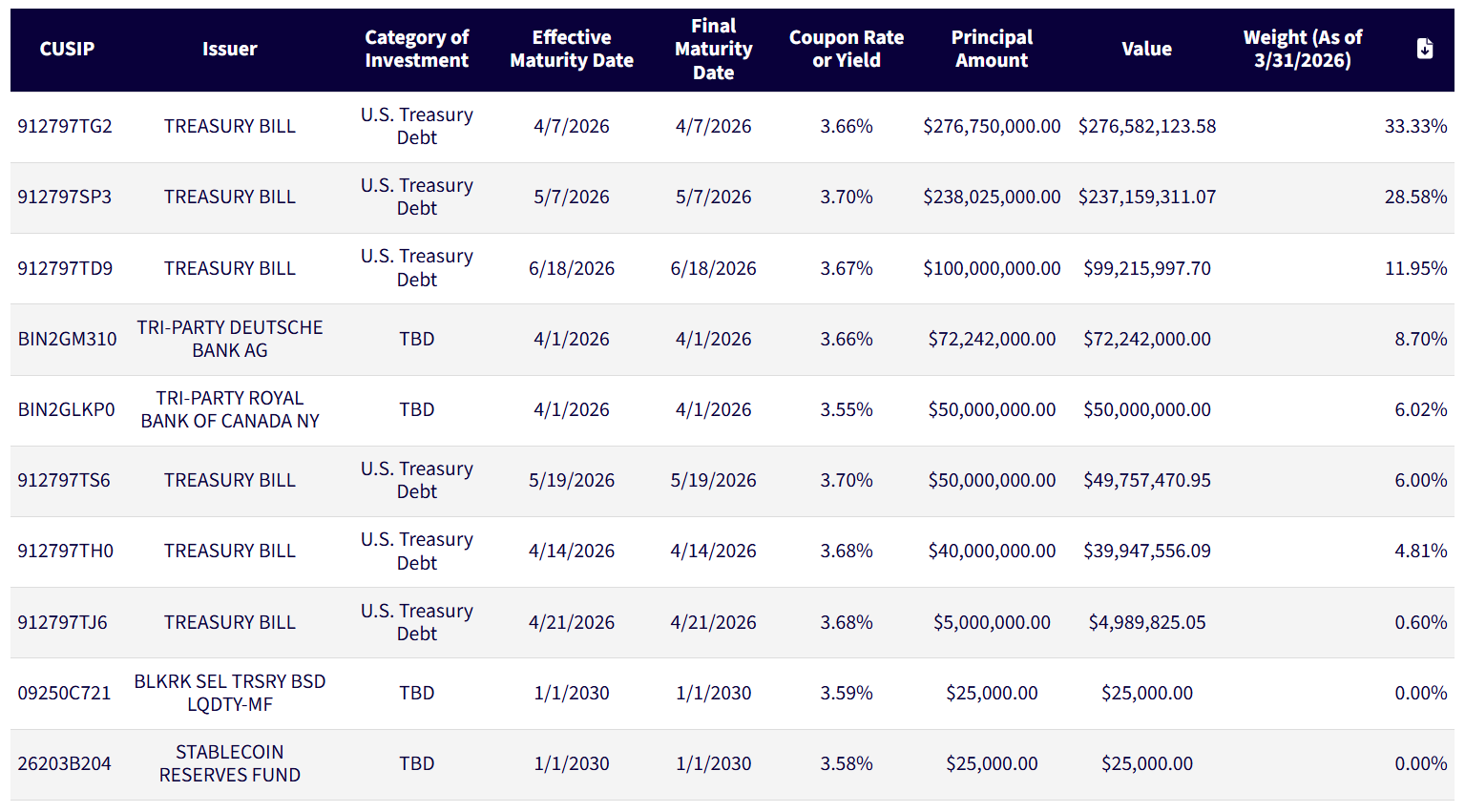Click the Final Maturity Date header
The image size is (1465, 812).
coord(713,49)
